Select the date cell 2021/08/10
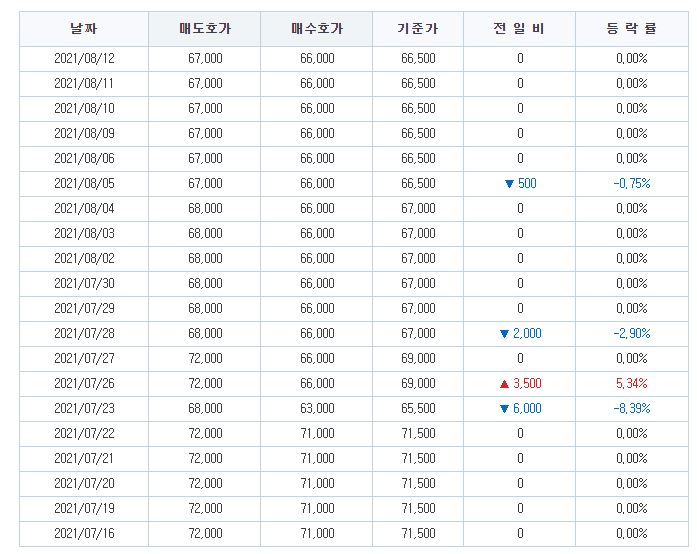Viewport: 697px width, 554px height. (x=84, y=108)
